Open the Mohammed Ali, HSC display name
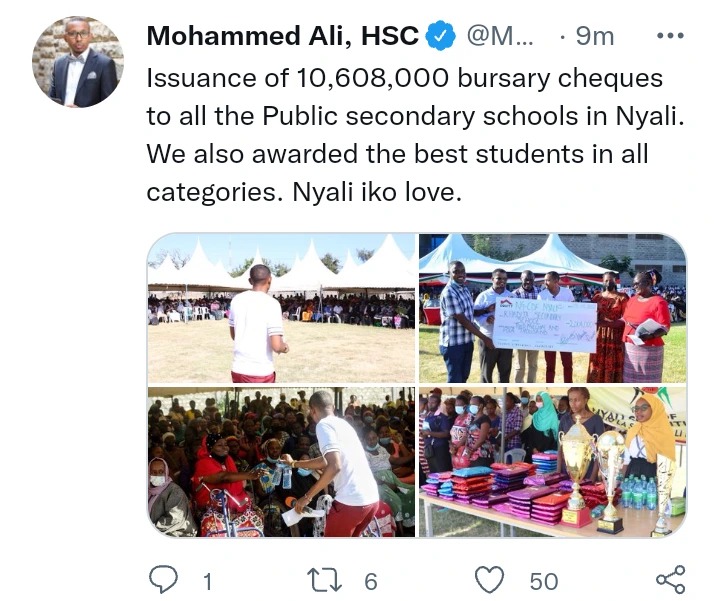This screenshot has height=601, width=720. [x=283, y=36]
